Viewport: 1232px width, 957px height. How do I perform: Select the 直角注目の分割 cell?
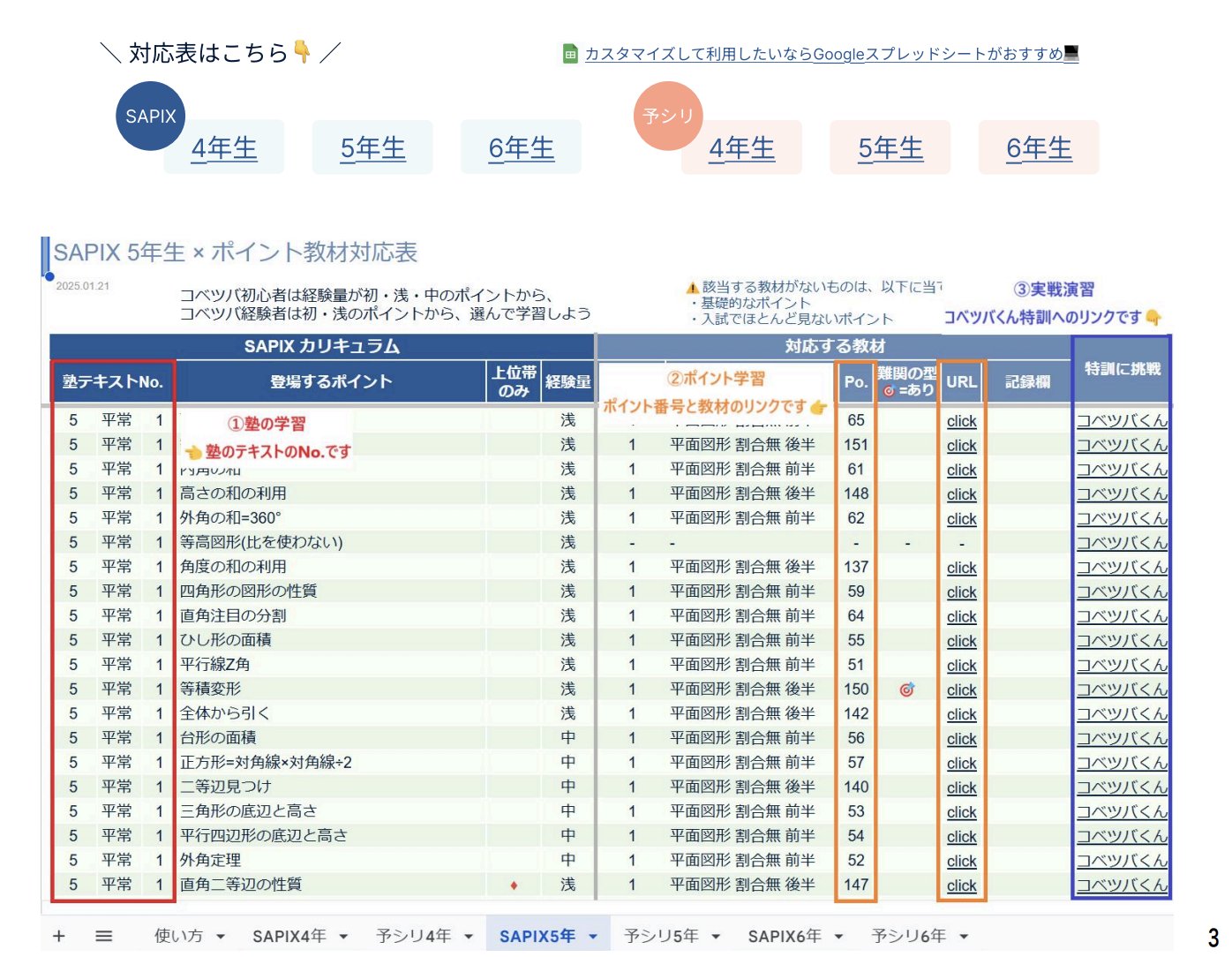pos(332,616)
